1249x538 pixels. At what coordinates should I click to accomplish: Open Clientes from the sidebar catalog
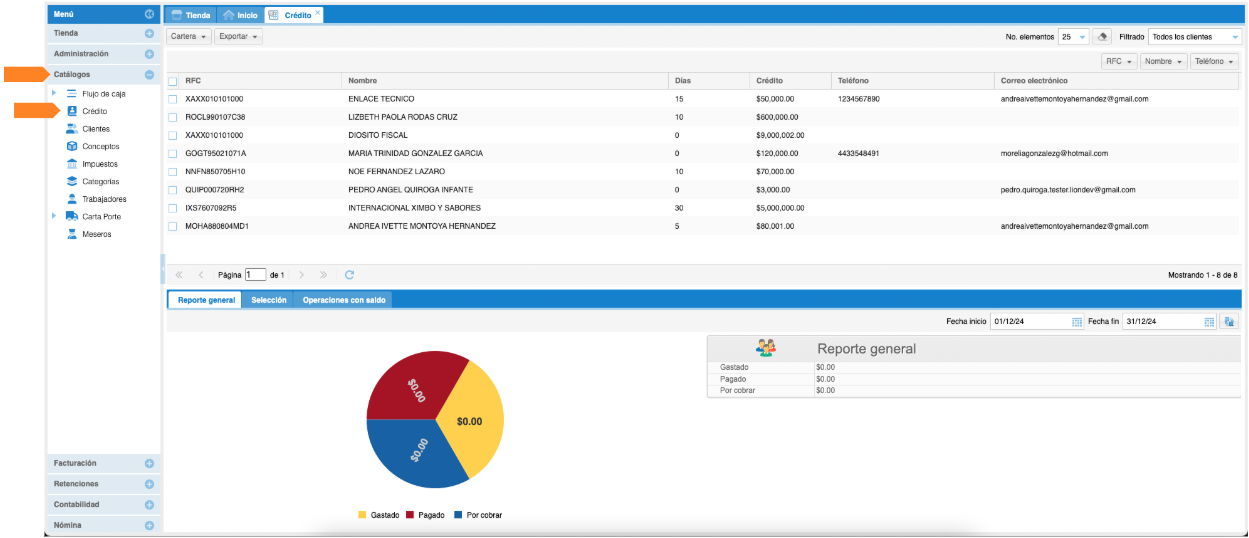[x=96, y=129]
